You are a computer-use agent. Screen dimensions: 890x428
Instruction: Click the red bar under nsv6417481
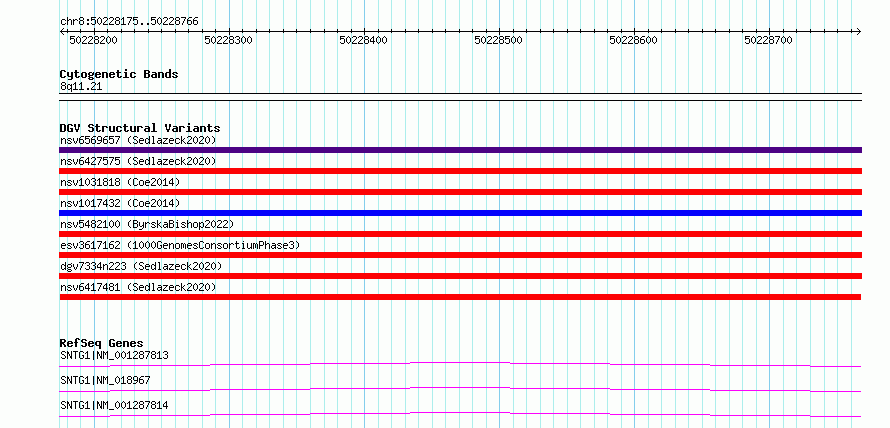tap(460, 297)
